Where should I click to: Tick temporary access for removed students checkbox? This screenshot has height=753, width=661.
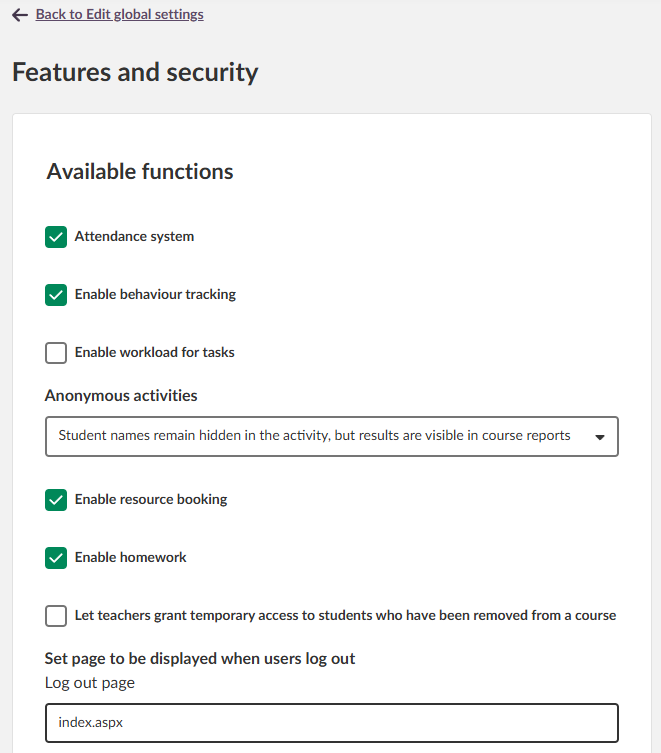coord(56,615)
